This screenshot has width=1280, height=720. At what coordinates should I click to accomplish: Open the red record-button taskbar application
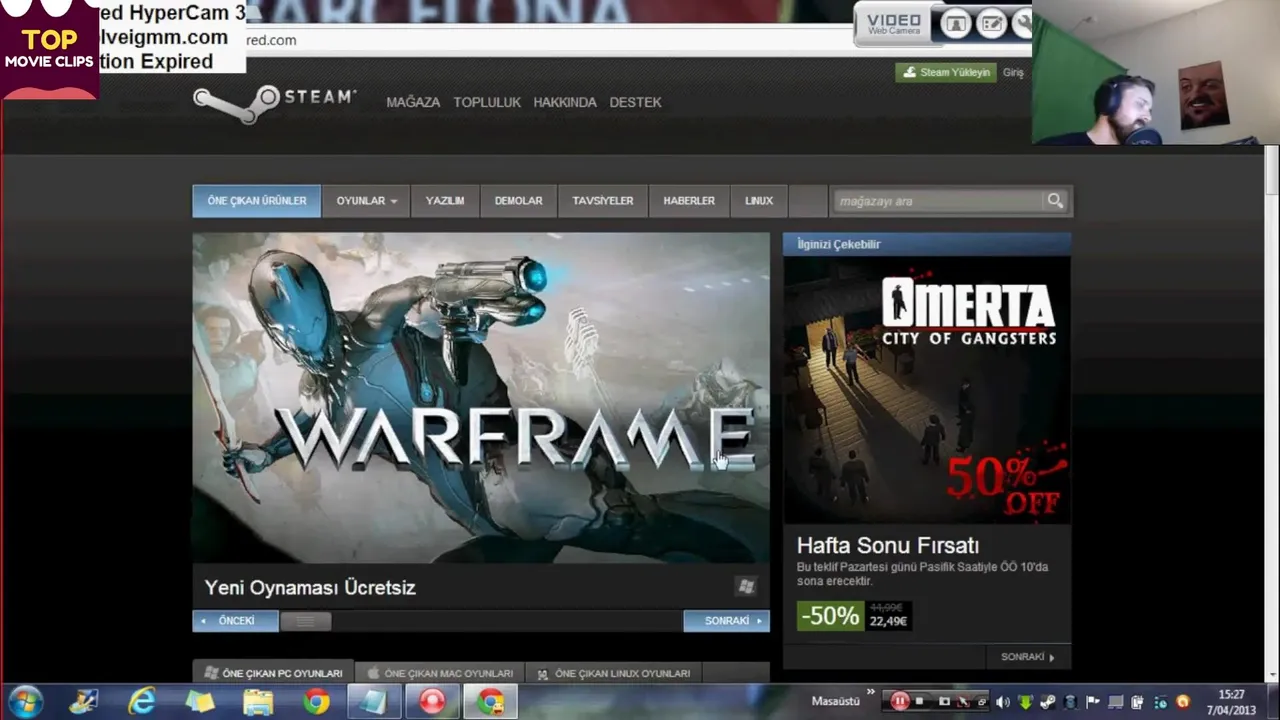(432, 702)
